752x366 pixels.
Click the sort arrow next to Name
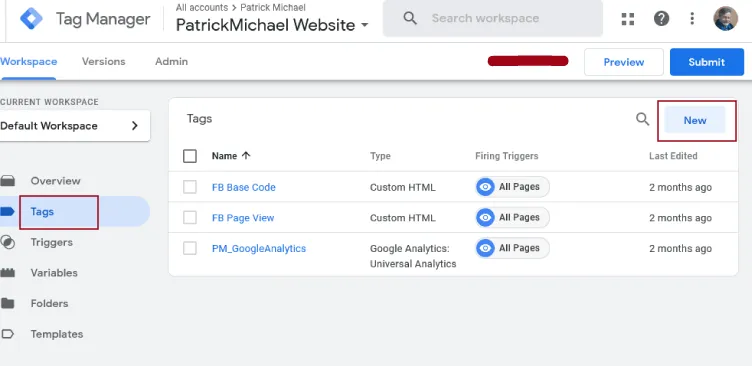click(x=246, y=155)
